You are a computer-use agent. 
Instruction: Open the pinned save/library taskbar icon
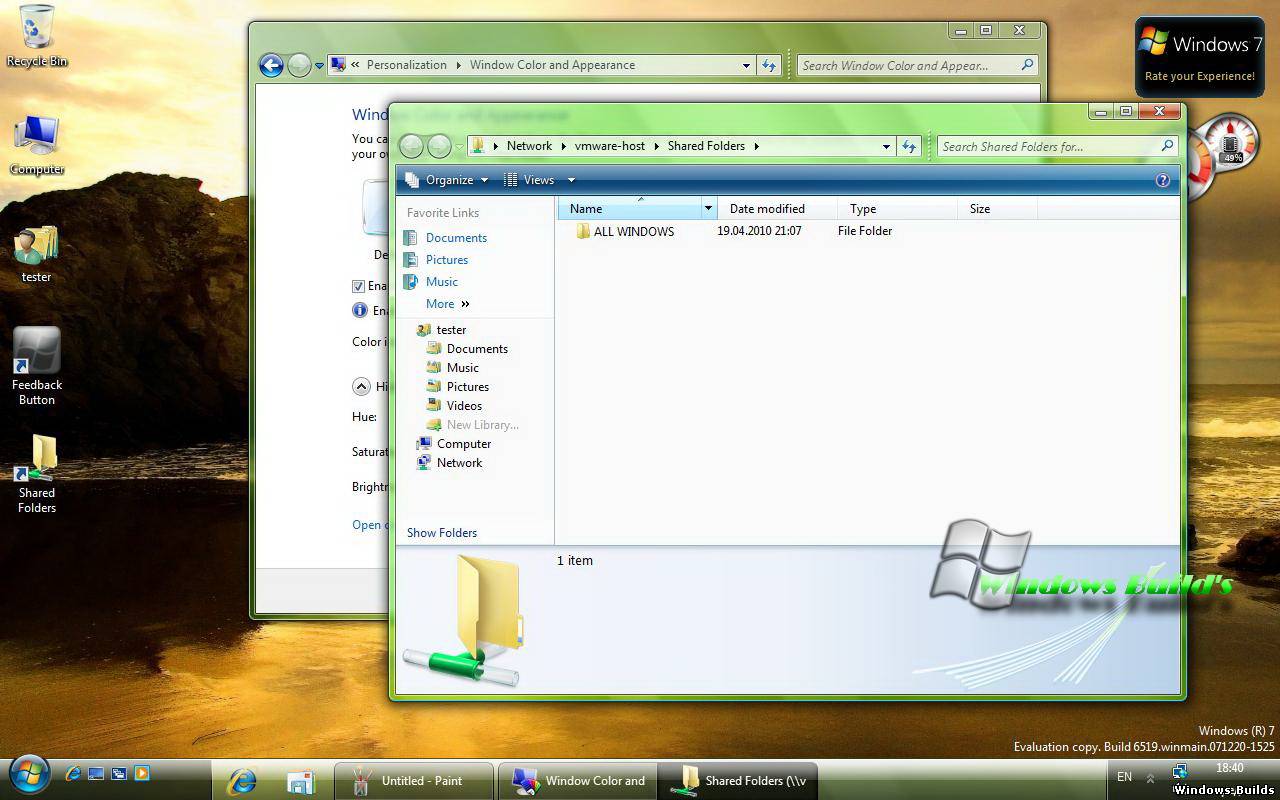[301, 781]
